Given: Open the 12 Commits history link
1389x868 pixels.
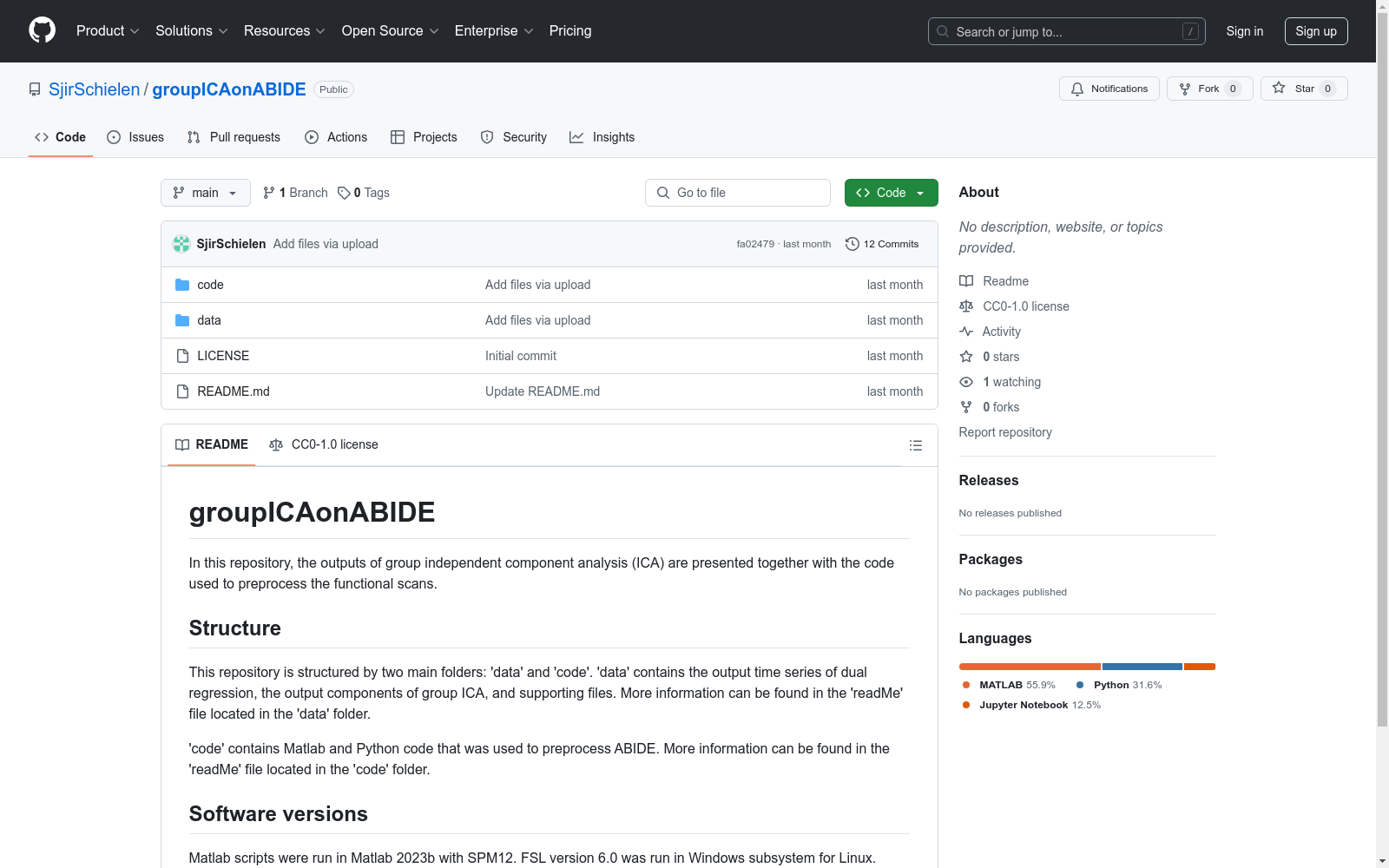Looking at the screenshot, I should (882, 244).
